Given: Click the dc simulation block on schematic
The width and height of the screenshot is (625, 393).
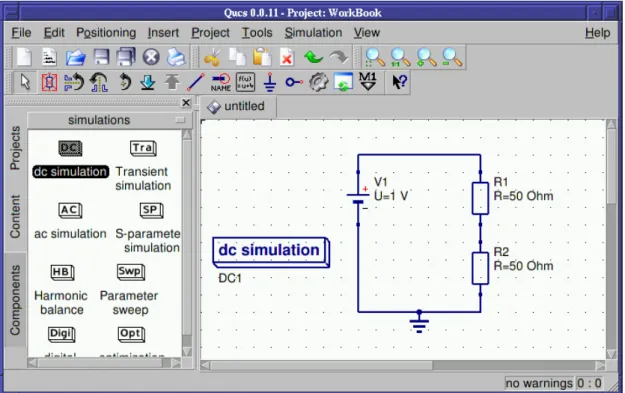Looking at the screenshot, I should pyautogui.click(x=271, y=252).
